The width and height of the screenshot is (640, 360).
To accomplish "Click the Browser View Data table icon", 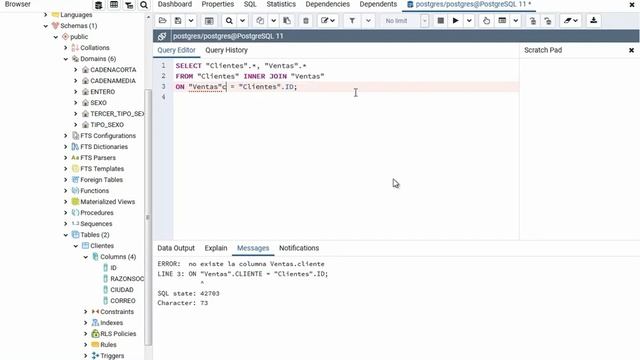I will pyautogui.click(x=114, y=5).
